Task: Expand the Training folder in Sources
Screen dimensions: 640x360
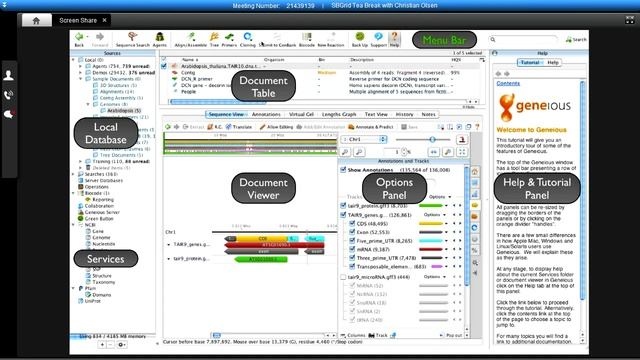Action: click(x=80, y=161)
